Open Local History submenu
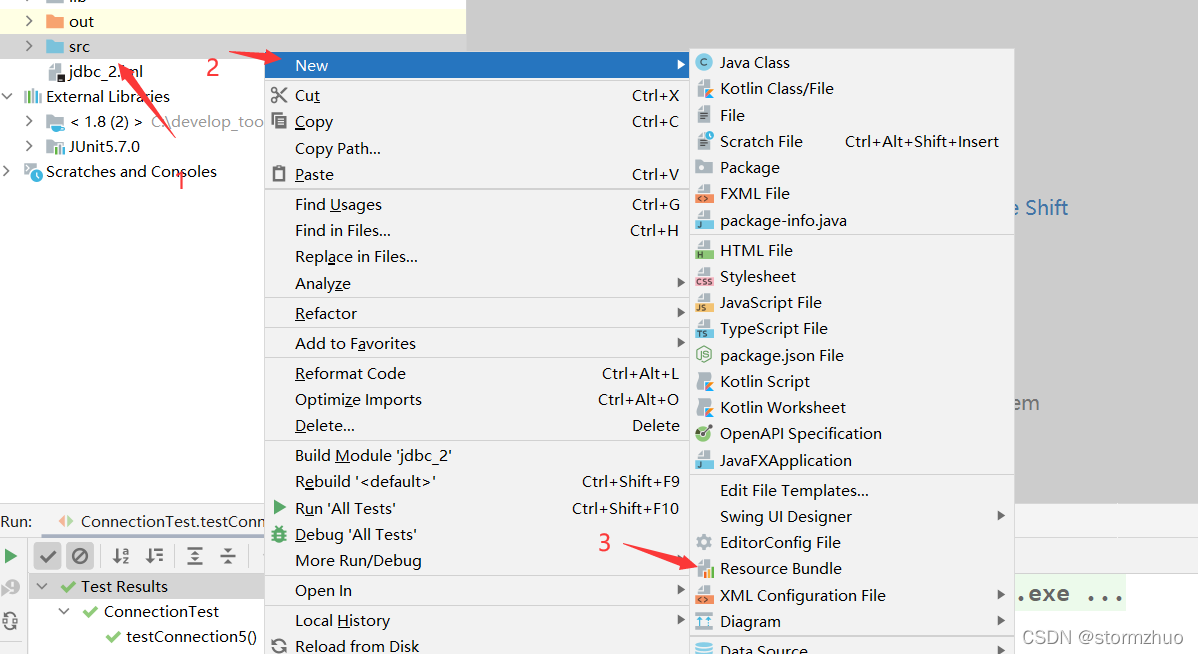1198x654 pixels. click(x=477, y=620)
